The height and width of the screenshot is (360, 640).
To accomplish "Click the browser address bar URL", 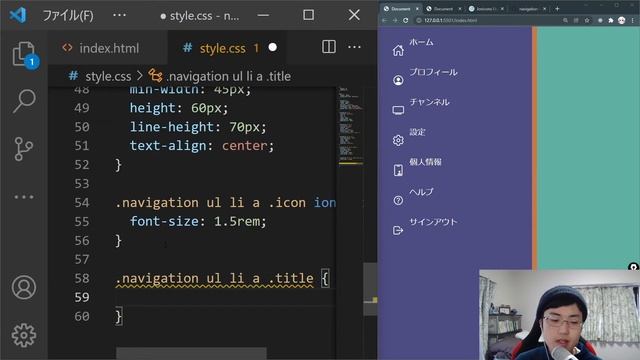I will tap(450, 20).
